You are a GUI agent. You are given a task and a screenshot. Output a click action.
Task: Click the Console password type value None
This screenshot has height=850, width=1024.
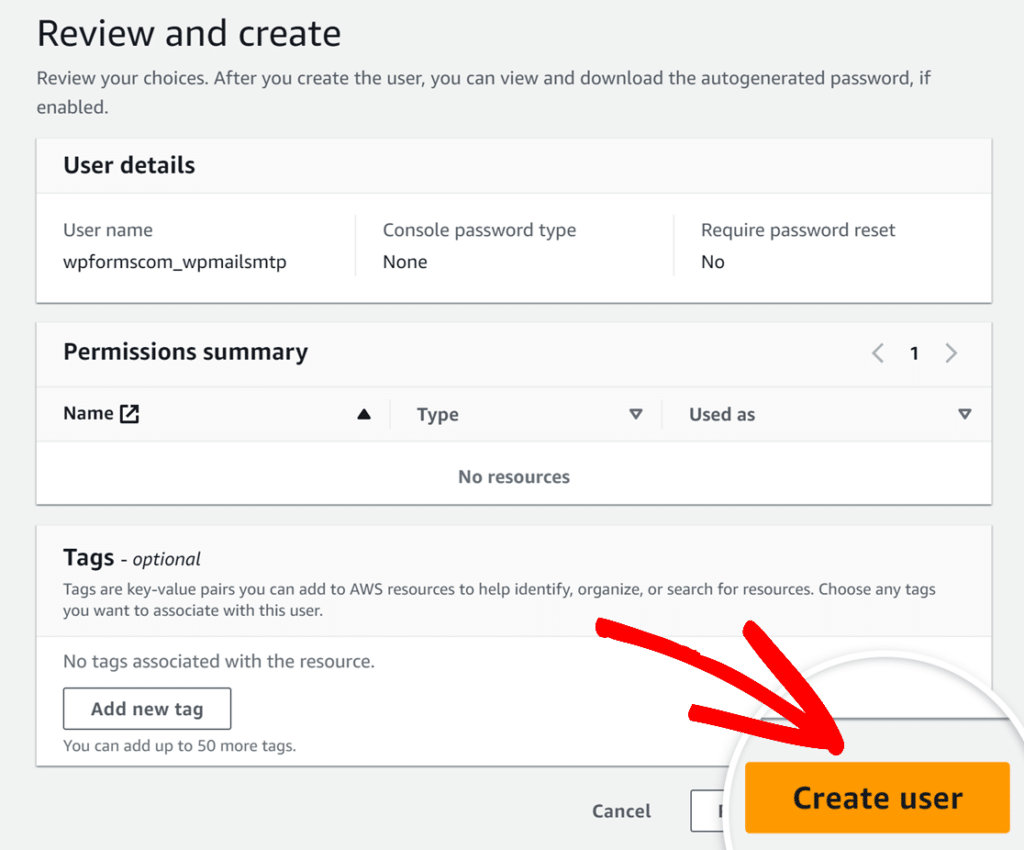tap(405, 262)
